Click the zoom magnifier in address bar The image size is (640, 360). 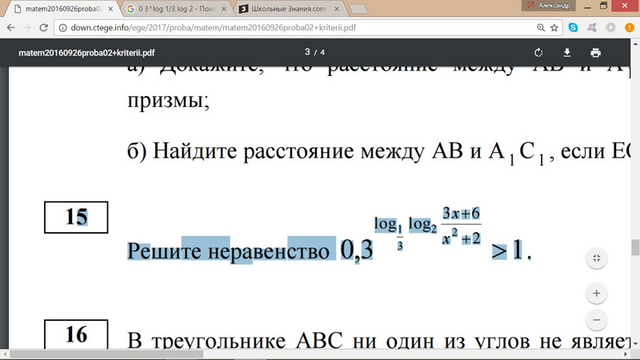[x=541, y=27]
